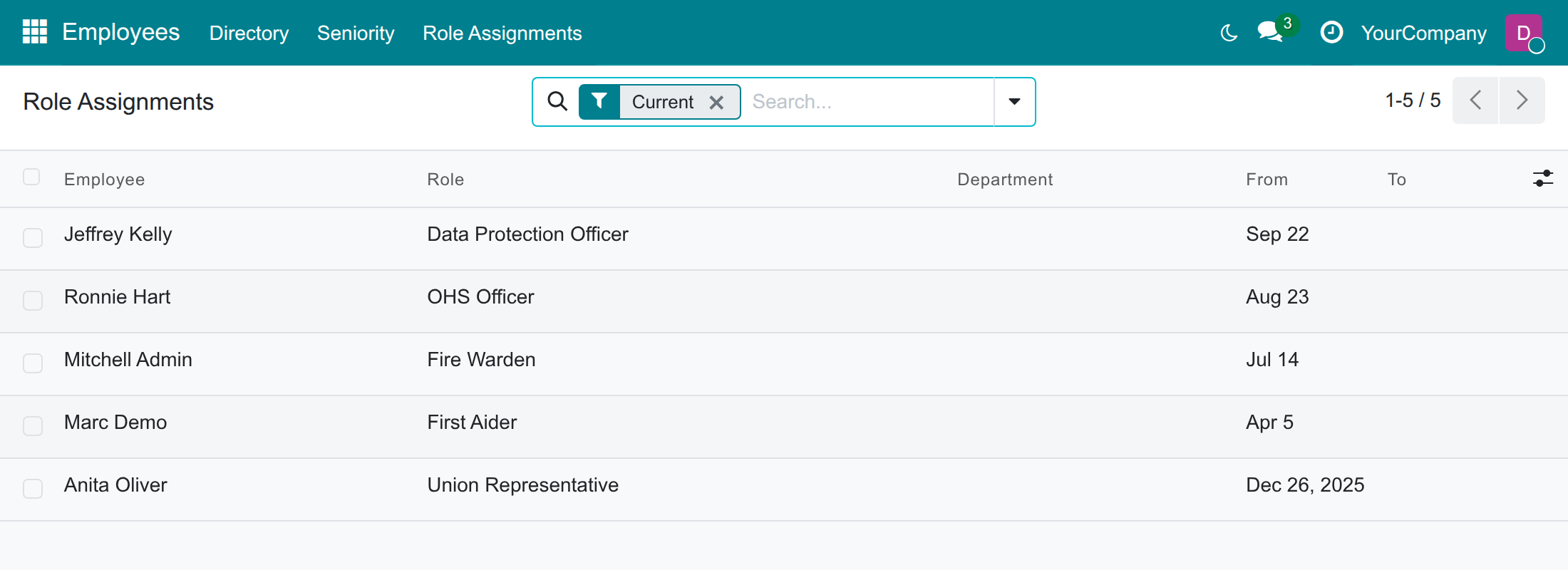Open Mitchell Admin record
The height and width of the screenshot is (570, 1568).
point(128,360)
